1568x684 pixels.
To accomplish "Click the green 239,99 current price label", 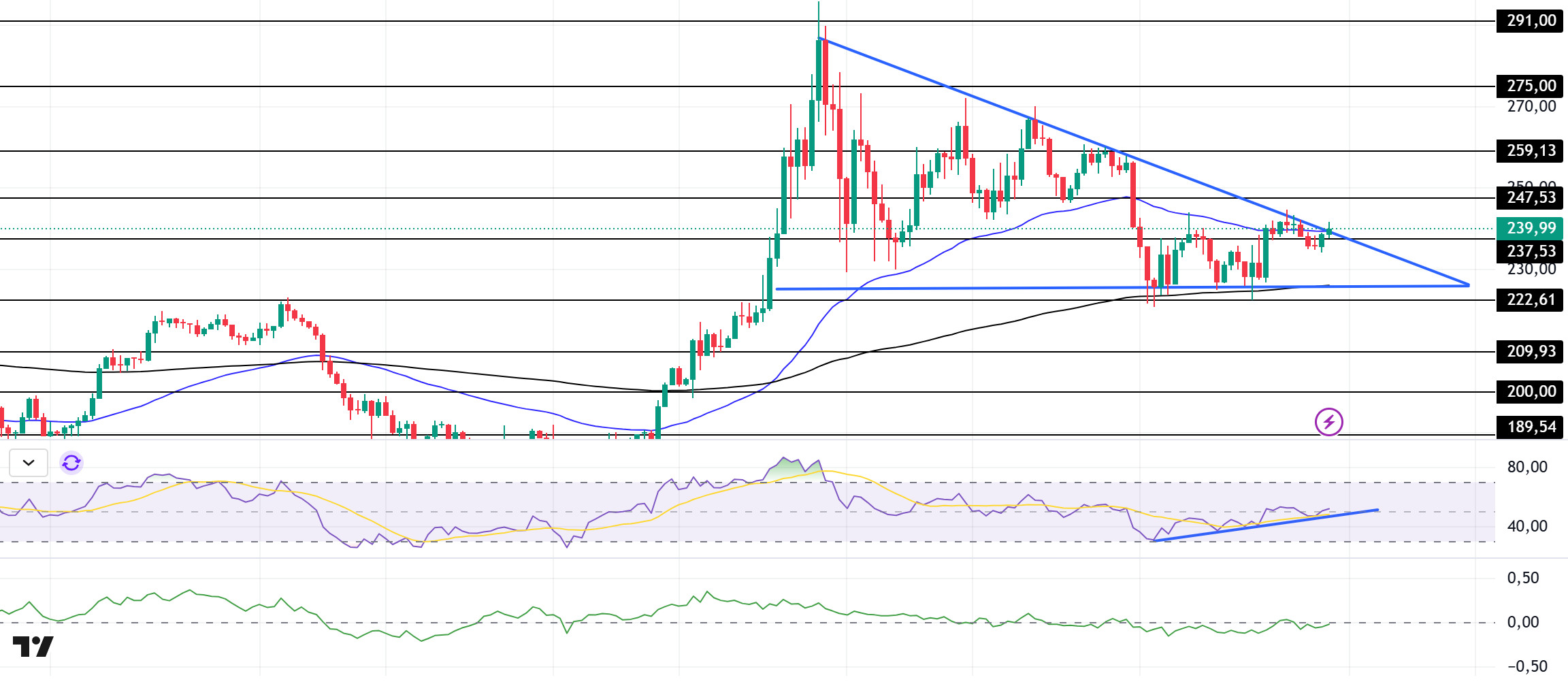I will pyautogui.click(x=1530, y=228).
